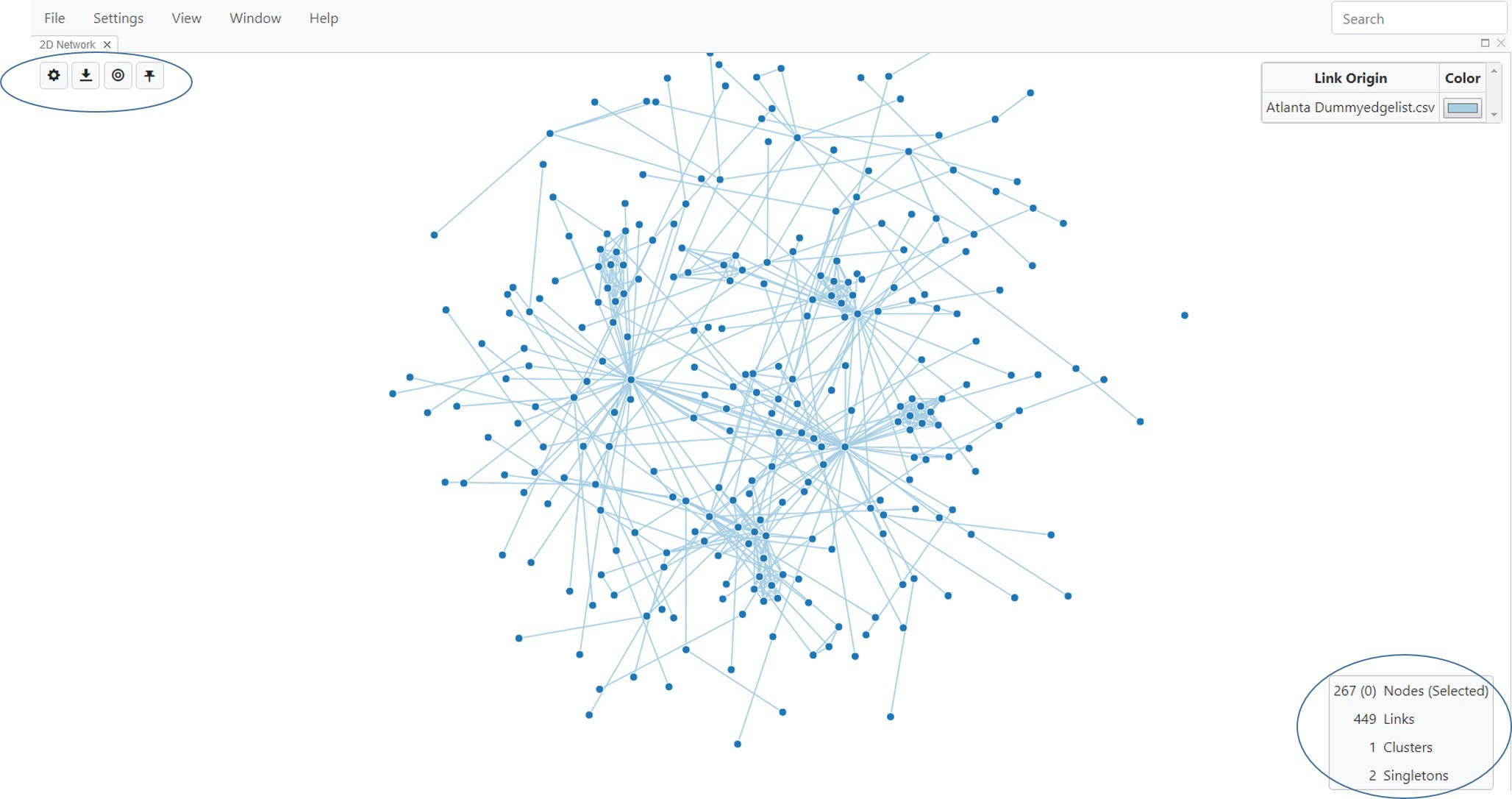Click the View menu item
The image size is (1512, 799).
coord(186,18)
